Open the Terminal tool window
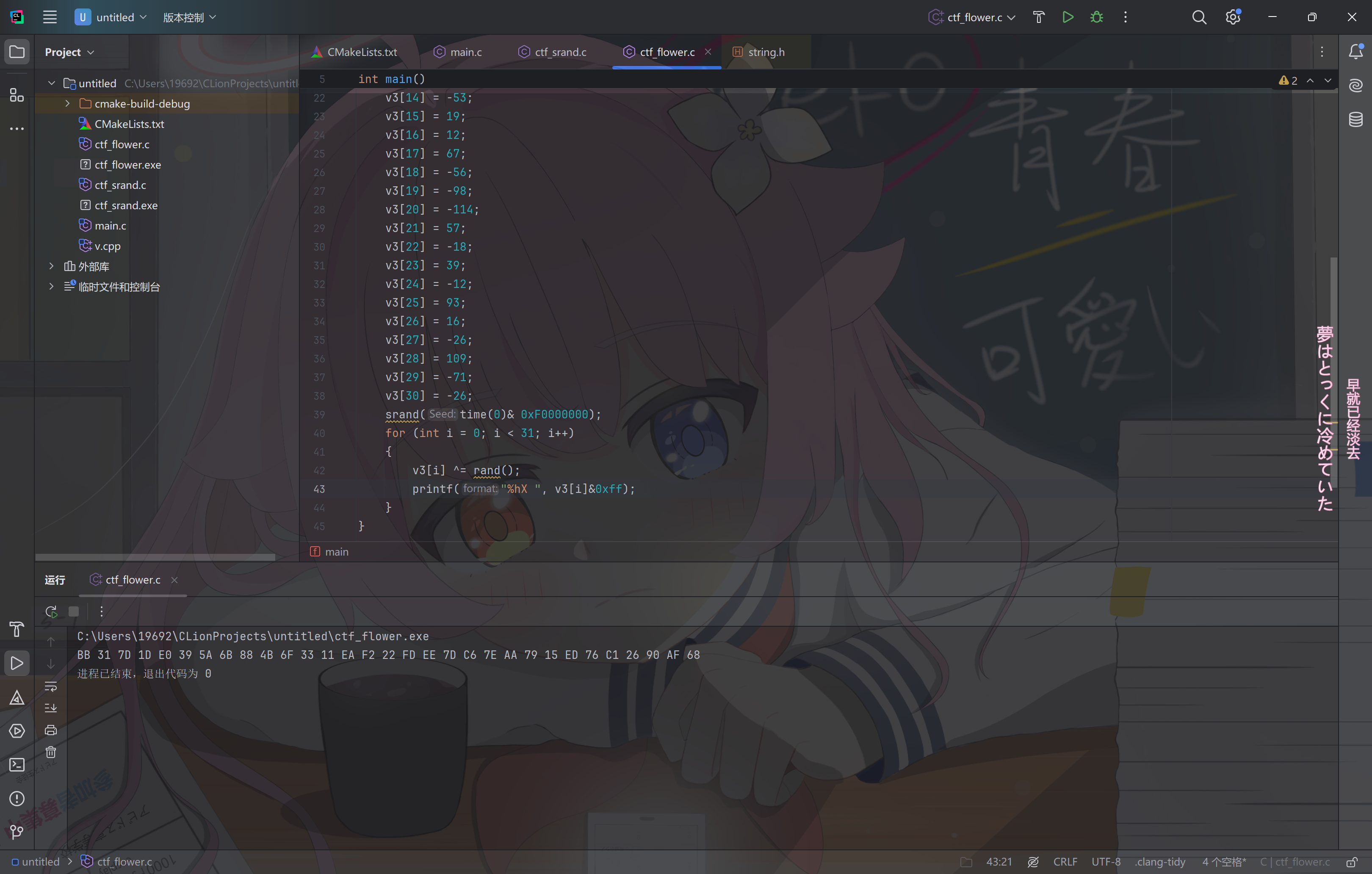This screenshot has height=874, width=1372. (17, 765)
